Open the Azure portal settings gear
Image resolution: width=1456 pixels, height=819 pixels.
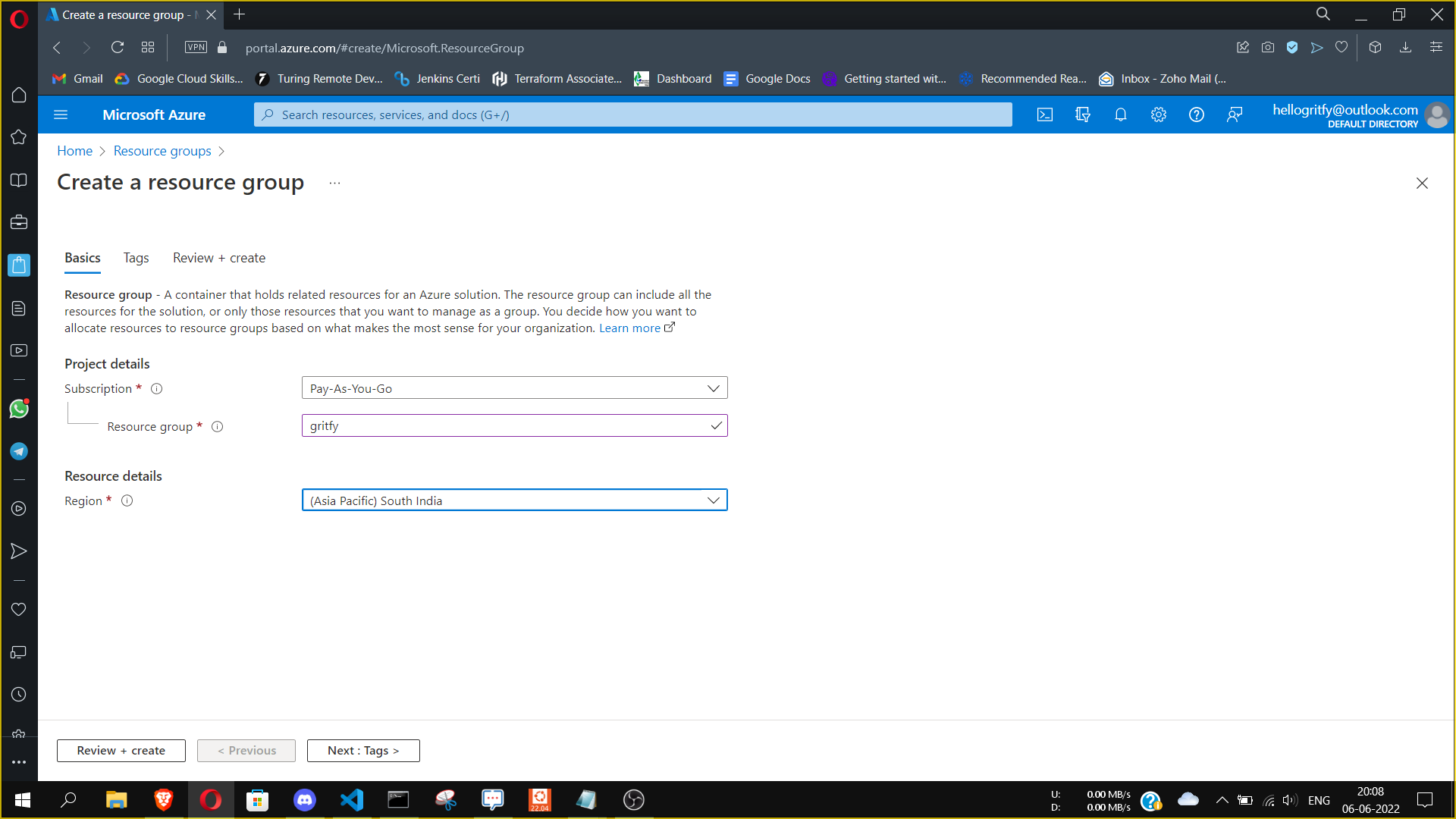1158,115
